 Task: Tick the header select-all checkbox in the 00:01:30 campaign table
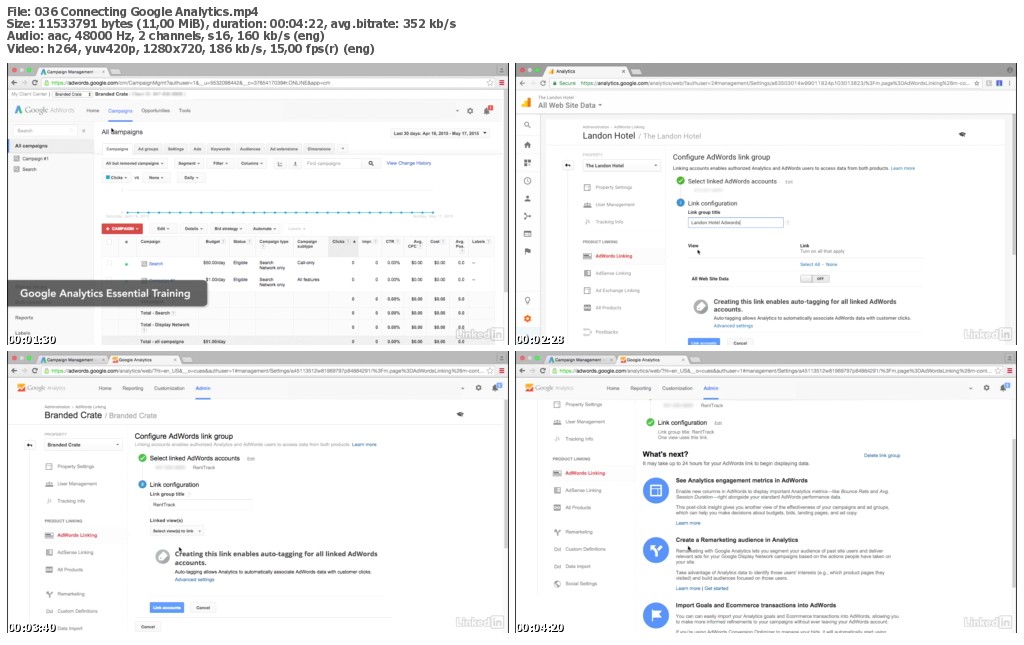pos(109,242)
